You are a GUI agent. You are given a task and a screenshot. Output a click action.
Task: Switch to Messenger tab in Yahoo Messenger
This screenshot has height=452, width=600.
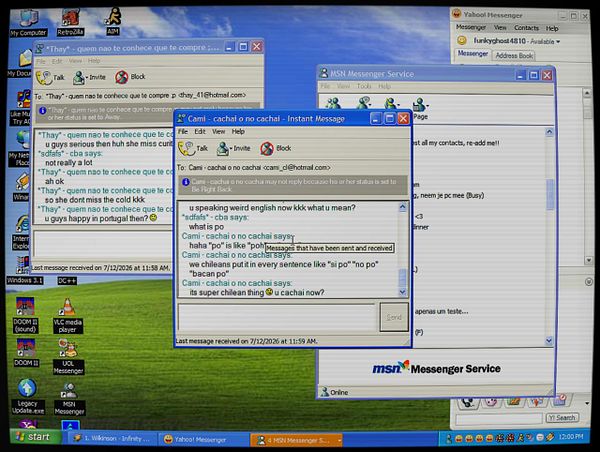point(473,54)
